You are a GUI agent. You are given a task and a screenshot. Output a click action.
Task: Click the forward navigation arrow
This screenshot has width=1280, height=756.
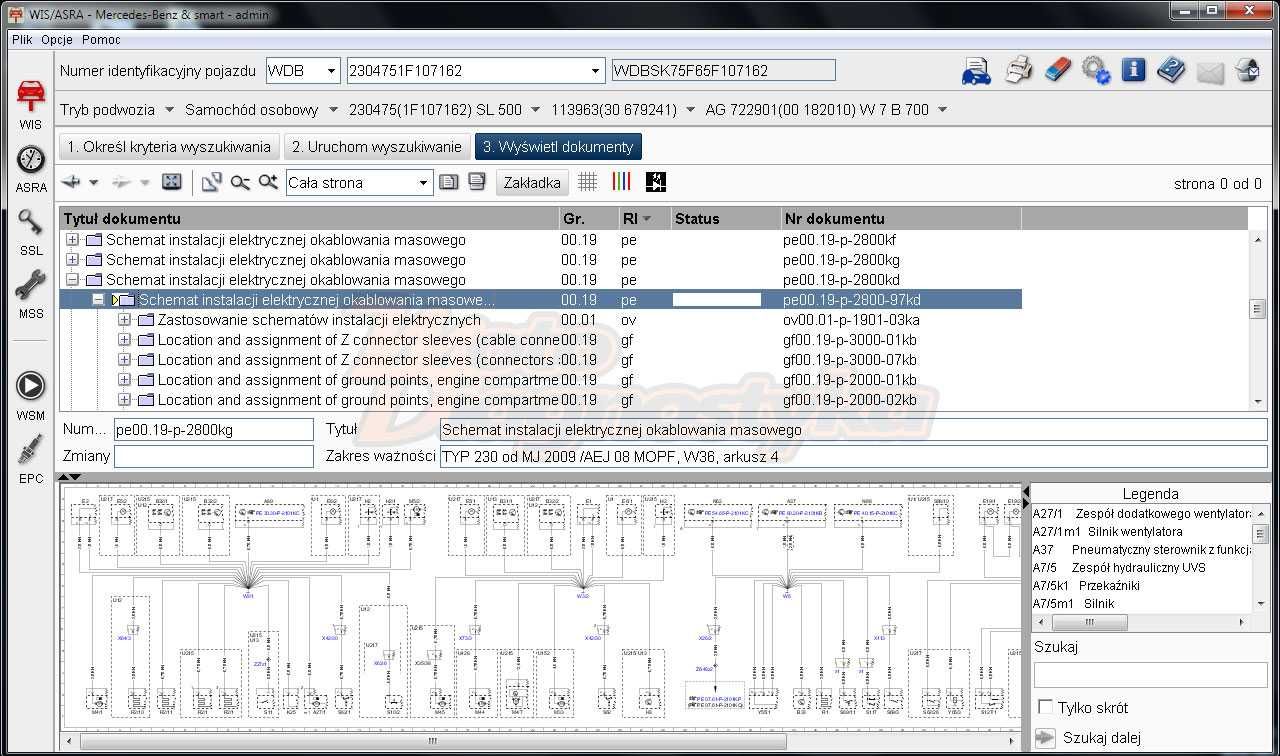point(121,182)
